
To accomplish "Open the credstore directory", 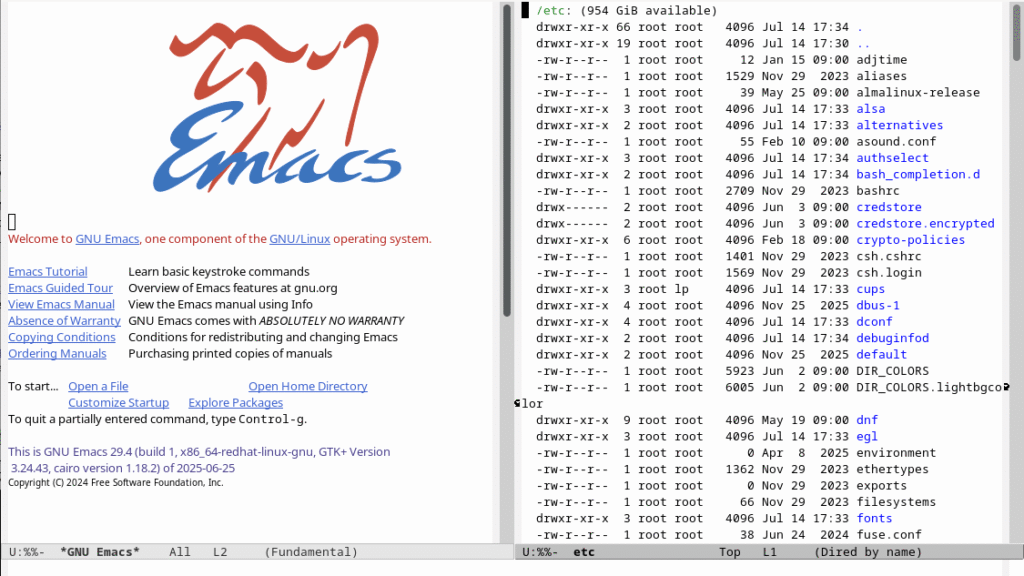I will click(889, 206).
